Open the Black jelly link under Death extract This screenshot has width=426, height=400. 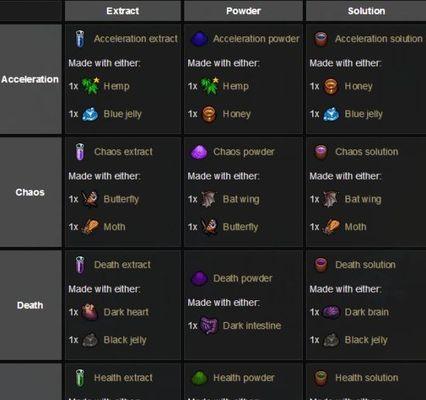[x=125, y=340]
